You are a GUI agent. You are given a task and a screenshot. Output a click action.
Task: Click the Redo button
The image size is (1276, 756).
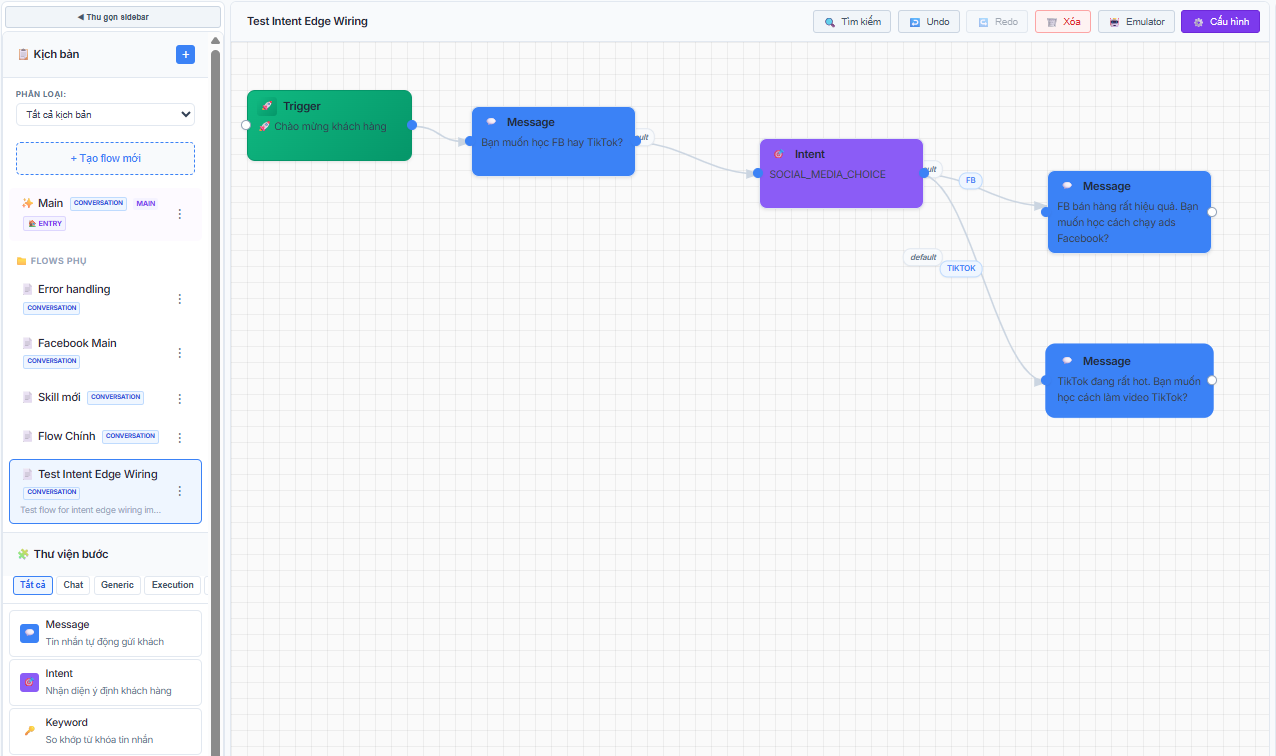997,22
